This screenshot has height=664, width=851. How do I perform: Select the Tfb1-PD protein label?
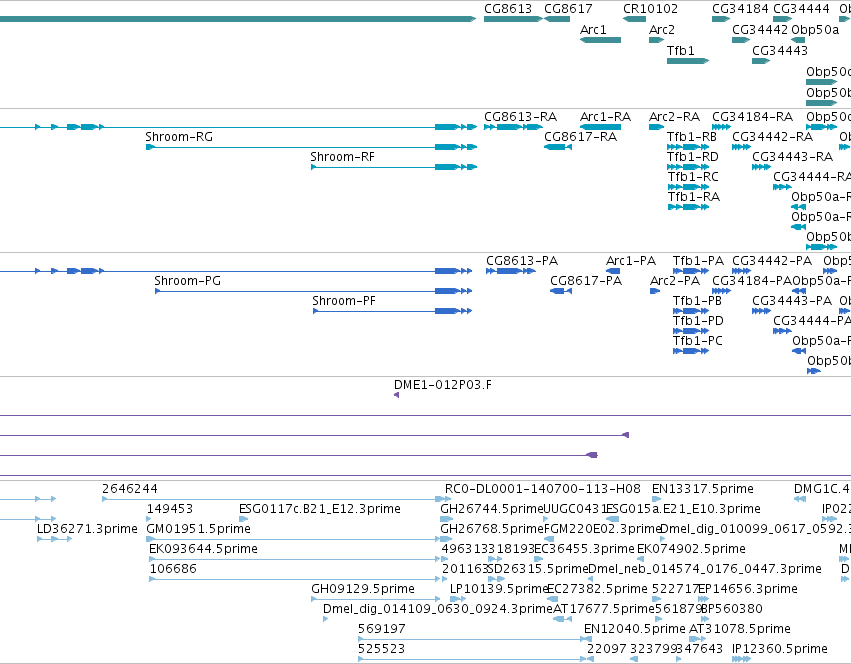pyautogui.click(x=698, y=321)
